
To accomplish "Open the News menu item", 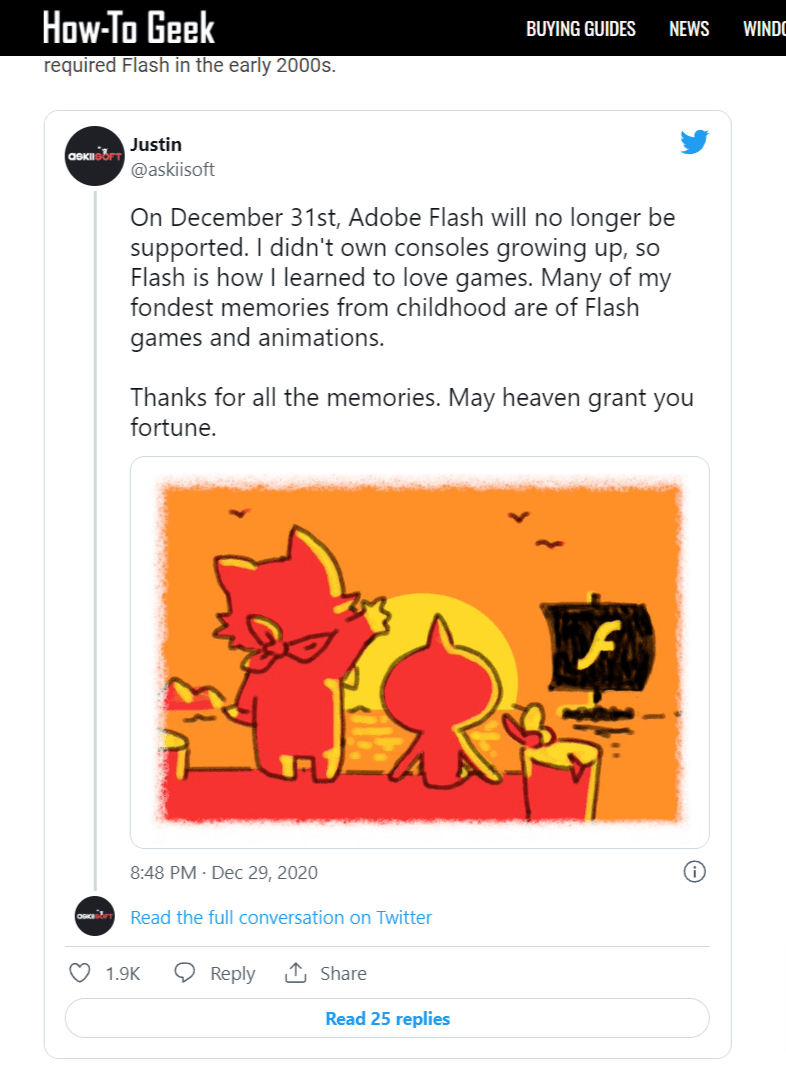I will [689, 29].
